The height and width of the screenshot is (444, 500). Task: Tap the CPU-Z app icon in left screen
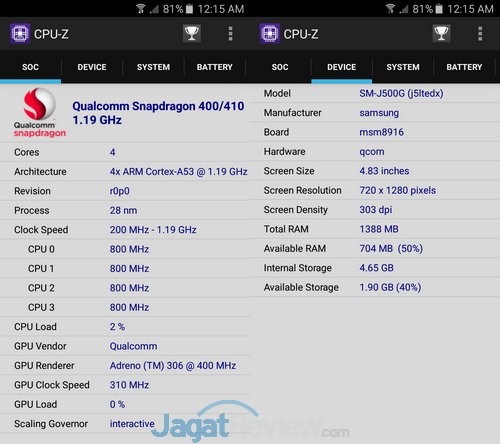[x=20, y=34]
